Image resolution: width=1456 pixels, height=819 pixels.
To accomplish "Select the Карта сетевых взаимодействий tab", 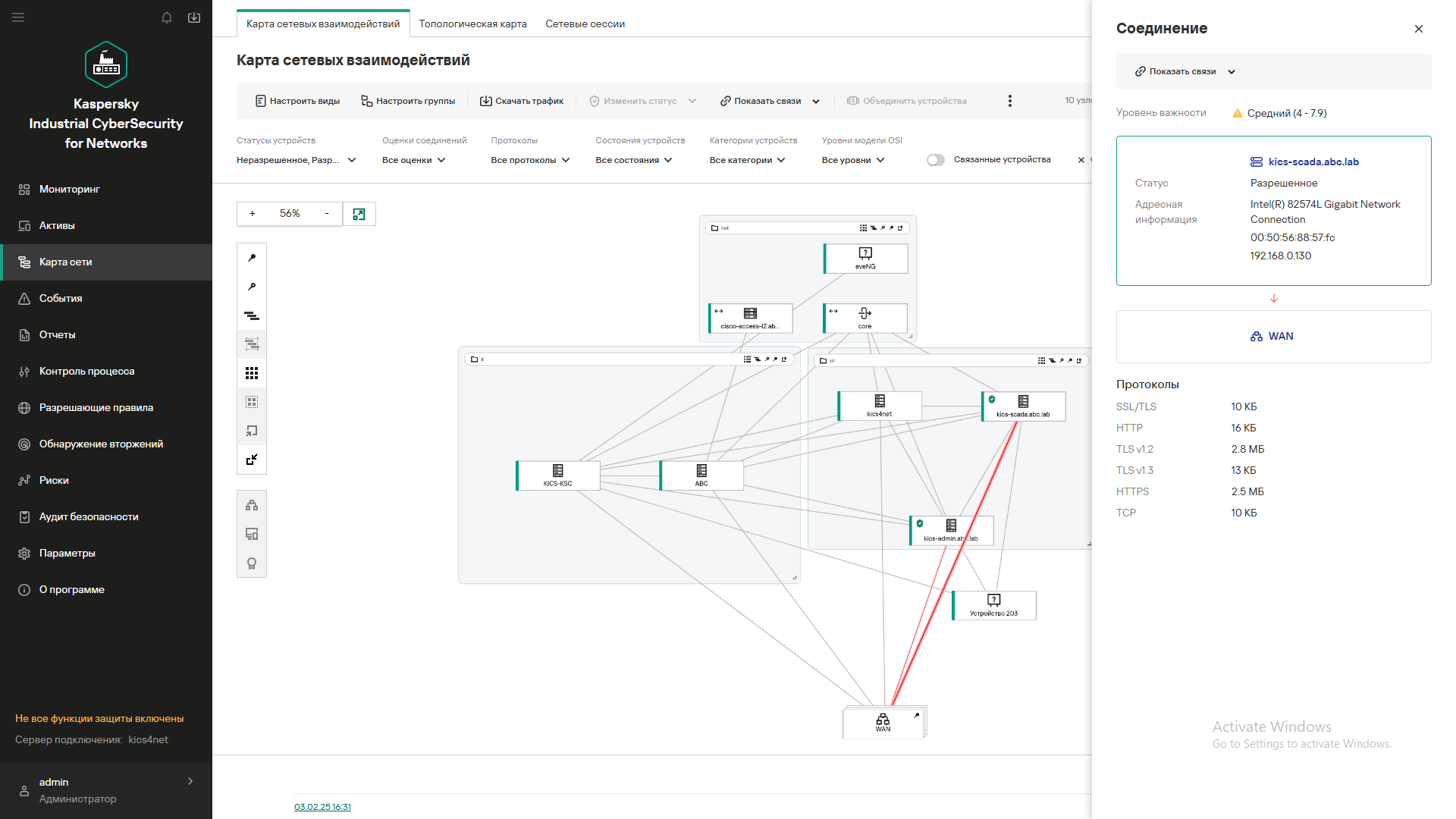I will click(x=323, y=24).
